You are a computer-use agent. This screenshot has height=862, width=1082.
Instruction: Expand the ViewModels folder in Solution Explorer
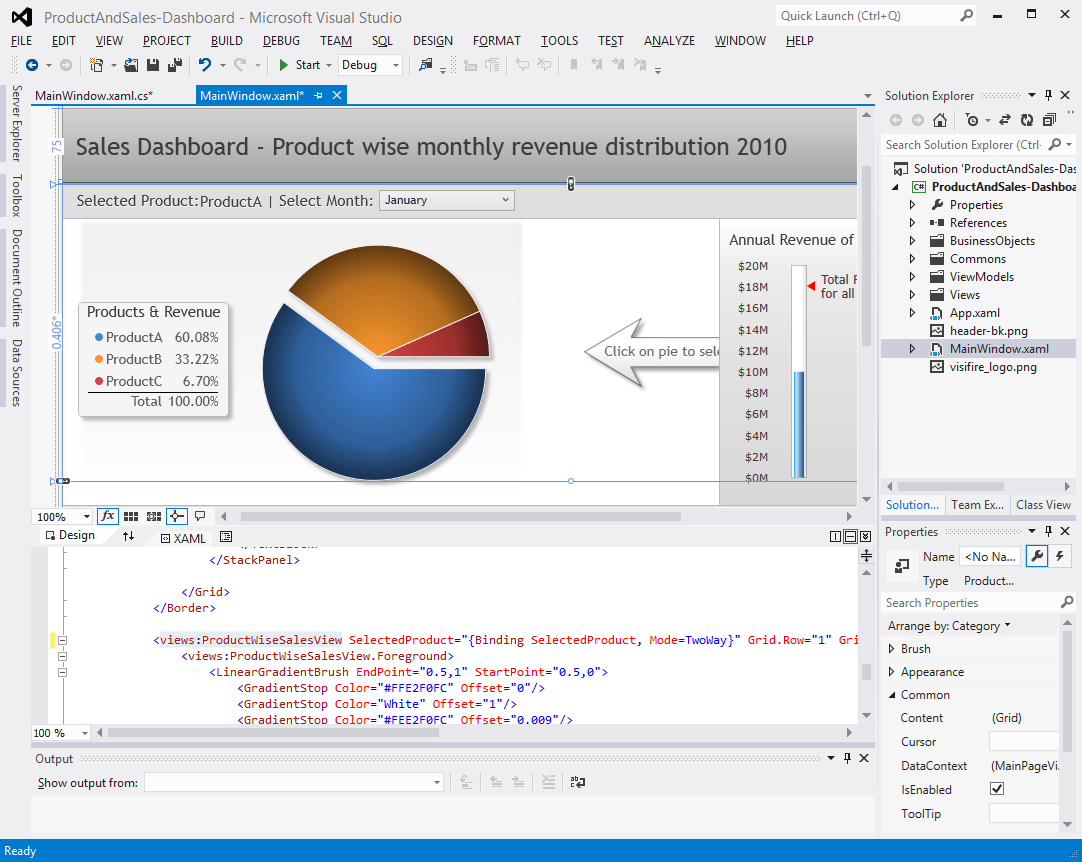pos(910,276)
